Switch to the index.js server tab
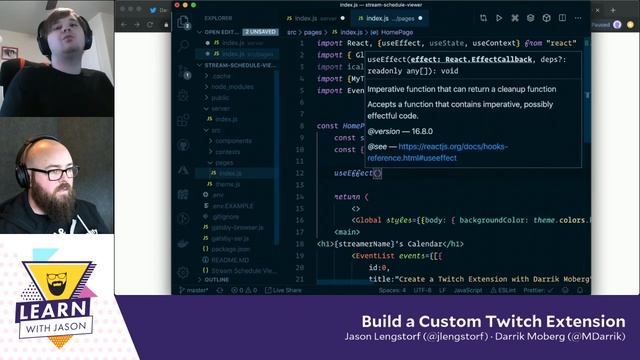The width and height of the screenshot is (640, 360). coord(316,18)
